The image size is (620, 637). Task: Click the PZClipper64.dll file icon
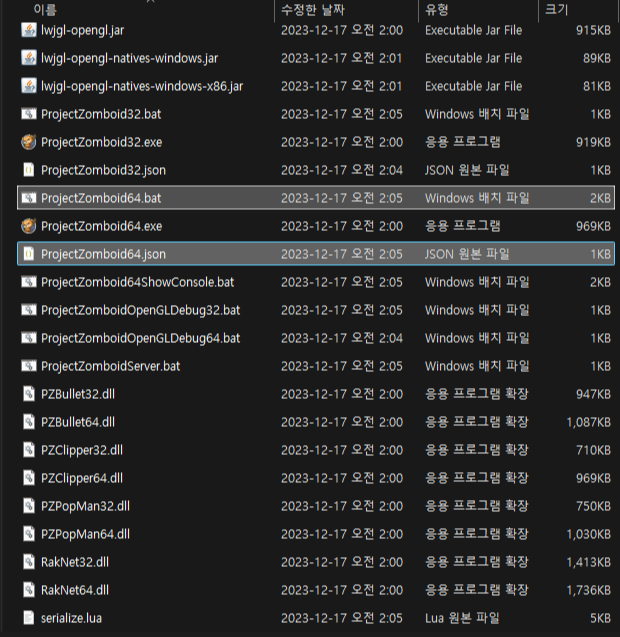29,478
